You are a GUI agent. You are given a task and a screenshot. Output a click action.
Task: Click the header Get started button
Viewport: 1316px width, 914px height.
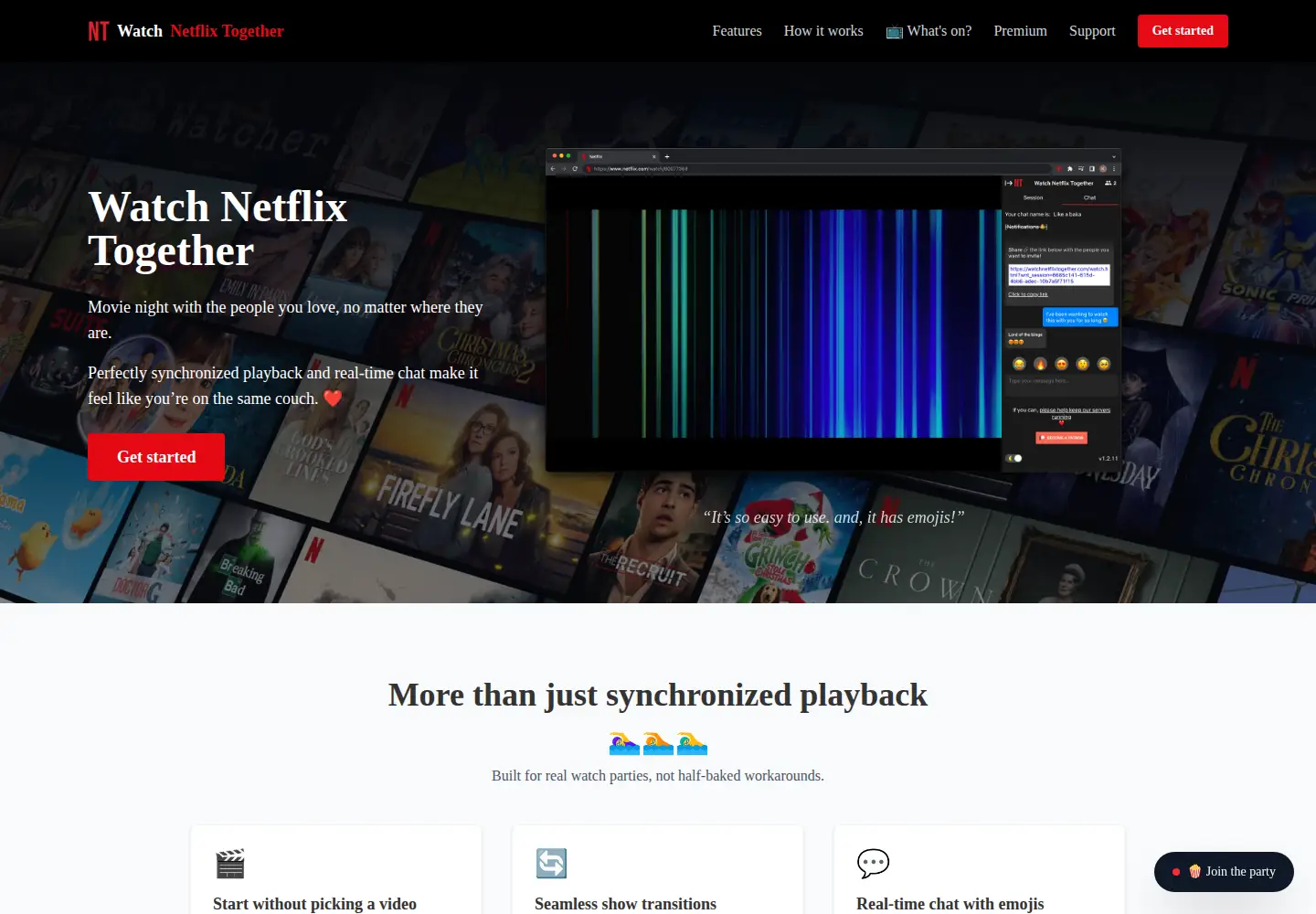tap(1183, 31)
